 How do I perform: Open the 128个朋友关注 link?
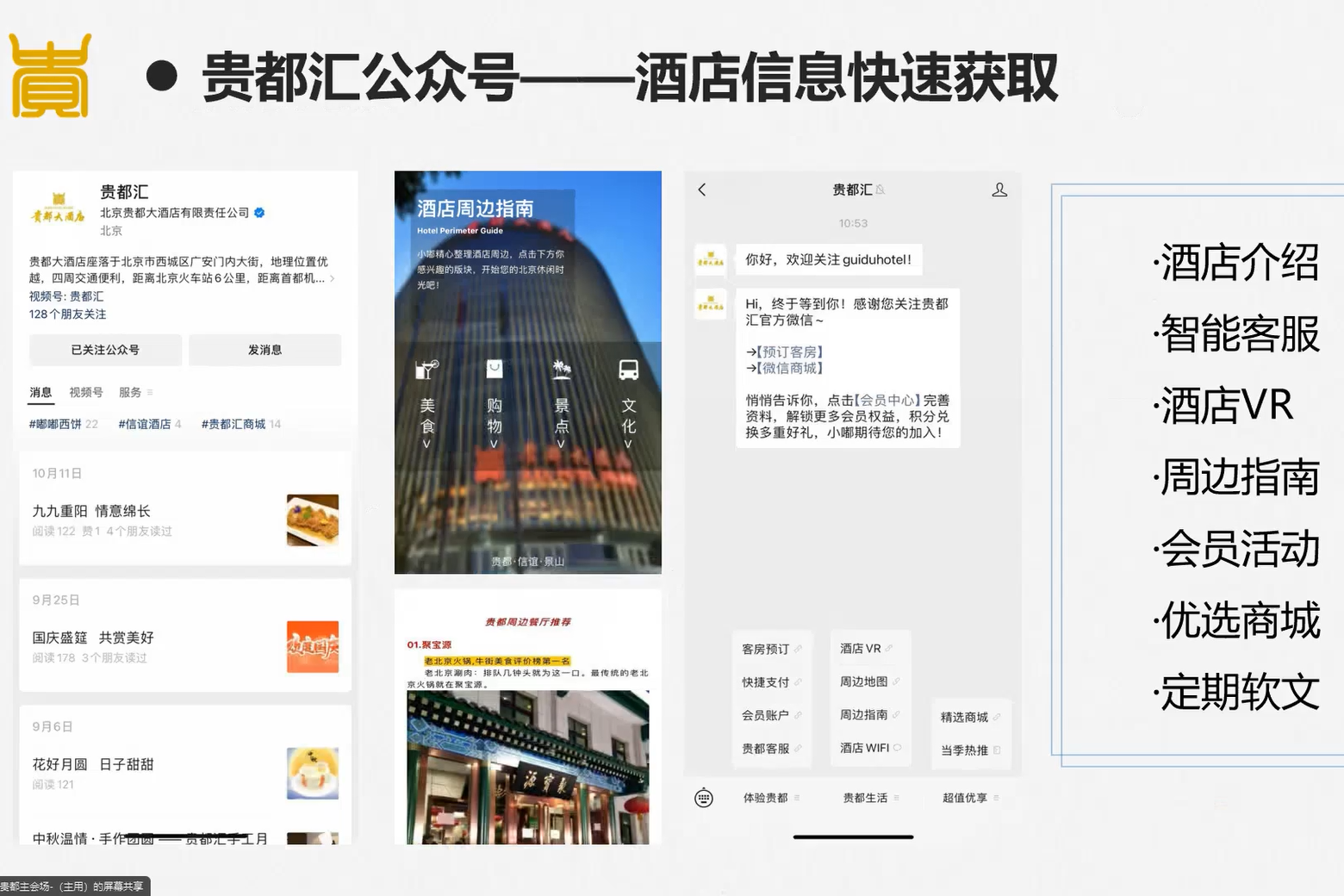tap(68, 314)
